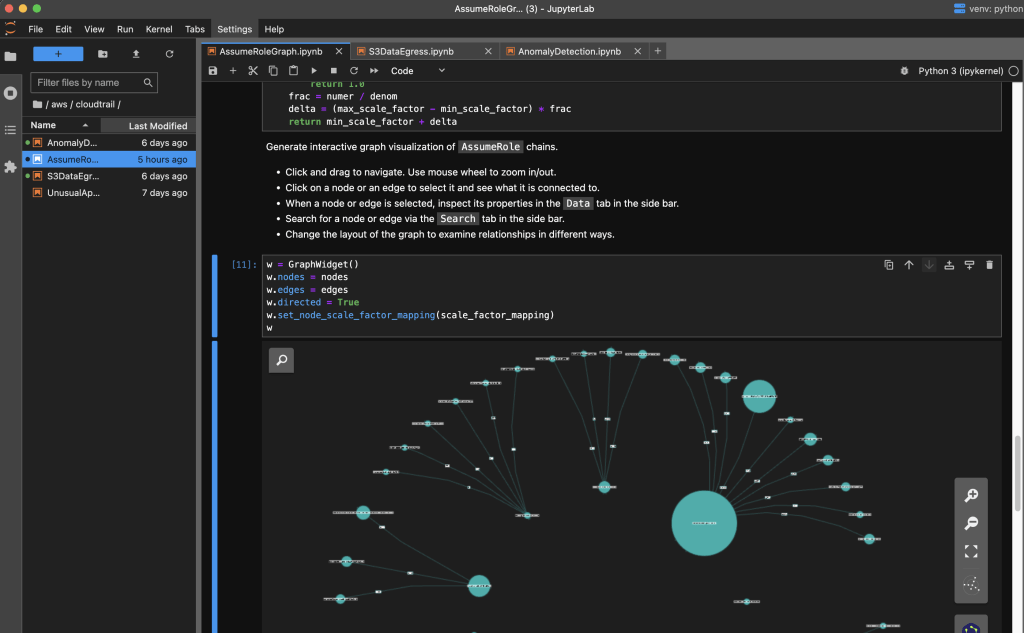Image resolution: width=1024 pixels, height=633 pixels.
Task: Open the Run menu
Action: [x=125, y=29]
